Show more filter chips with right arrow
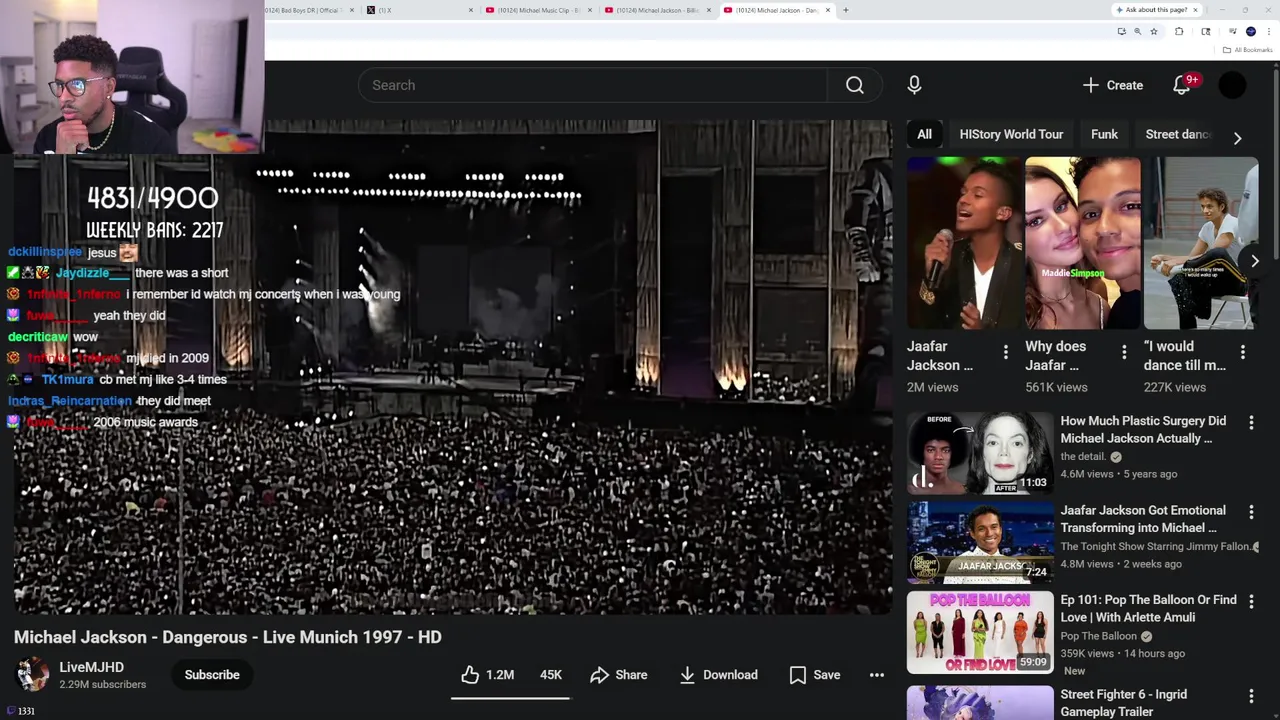This screenshot has width=1280, height=720. [x=1237, y=138]
